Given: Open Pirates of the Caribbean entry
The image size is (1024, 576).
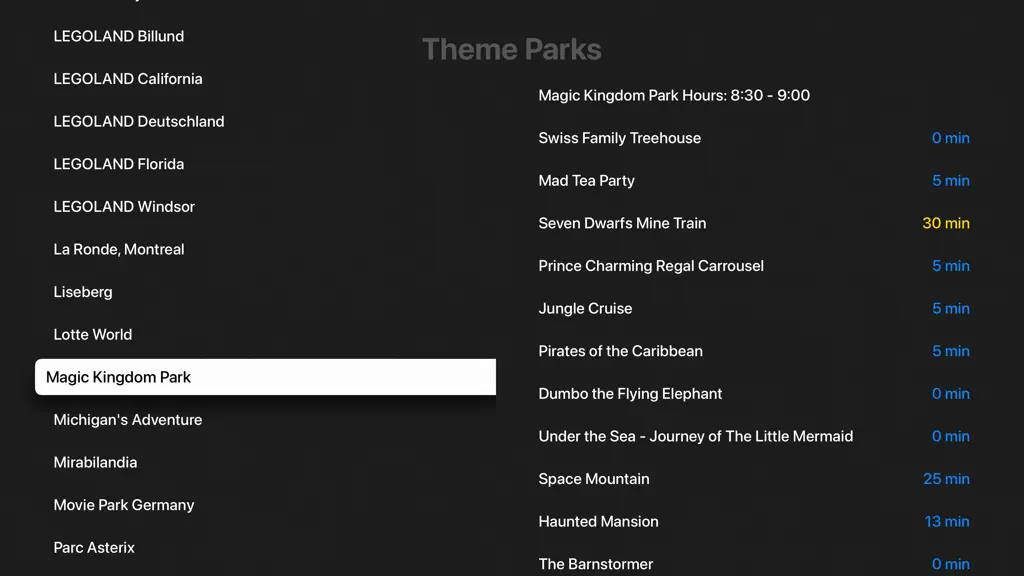Looking at the screenshot, I should point(754,351).
